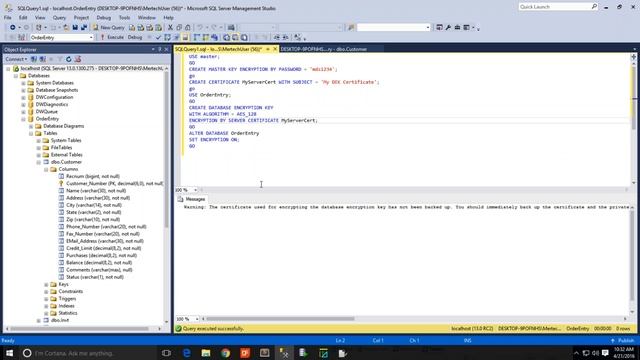Viewport: 640px width, 360px height.
Task: Click the Connect Object Explorer plug icon
Action: pyautogui.click(x=34, y=59)
